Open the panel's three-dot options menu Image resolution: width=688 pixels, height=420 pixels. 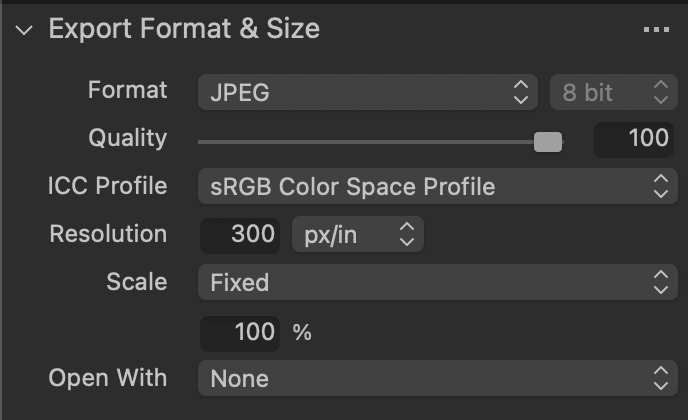click(x=656, y=29)
